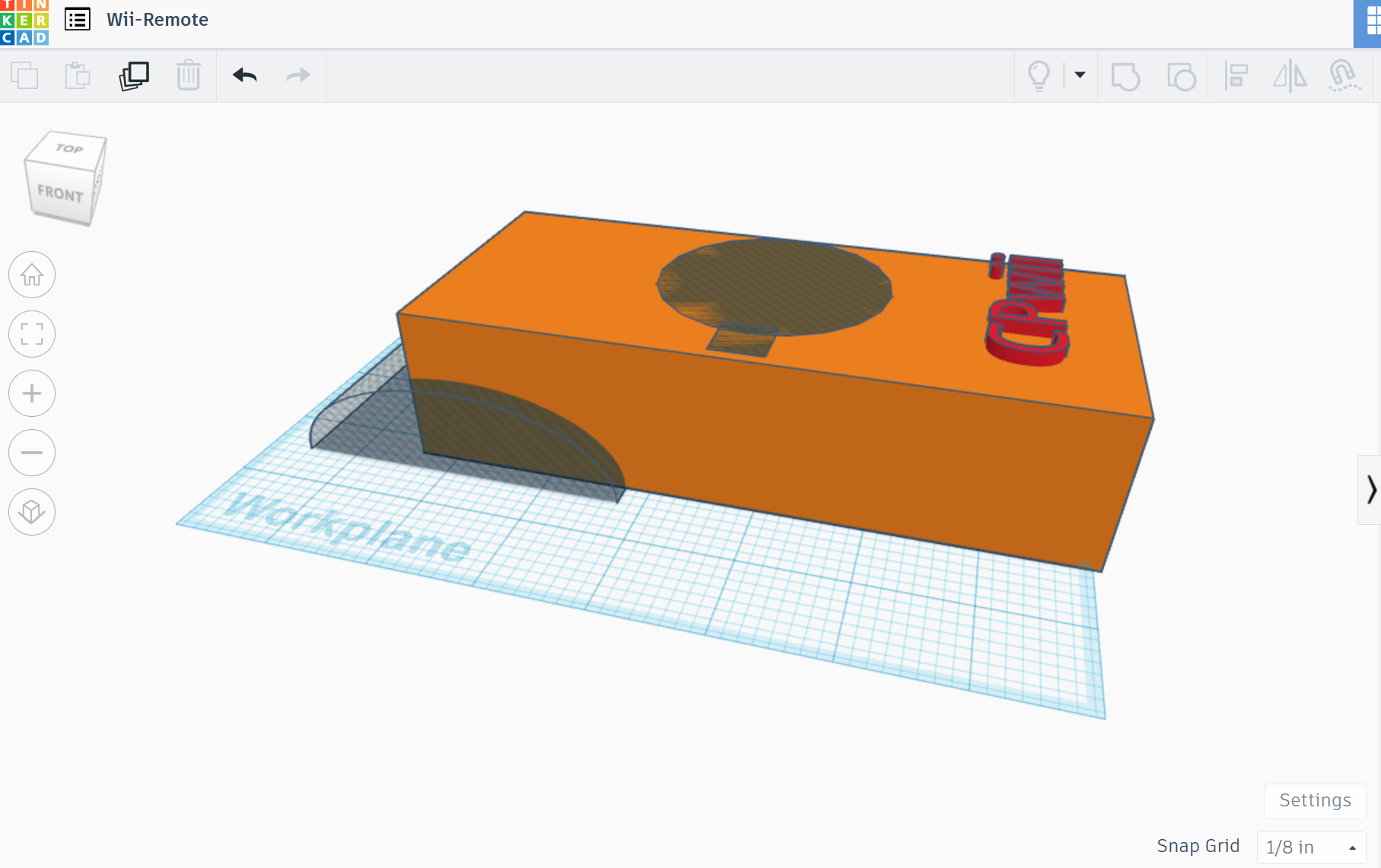Open the Snap Grid 1/8 in dropdown

(1312, 847)
